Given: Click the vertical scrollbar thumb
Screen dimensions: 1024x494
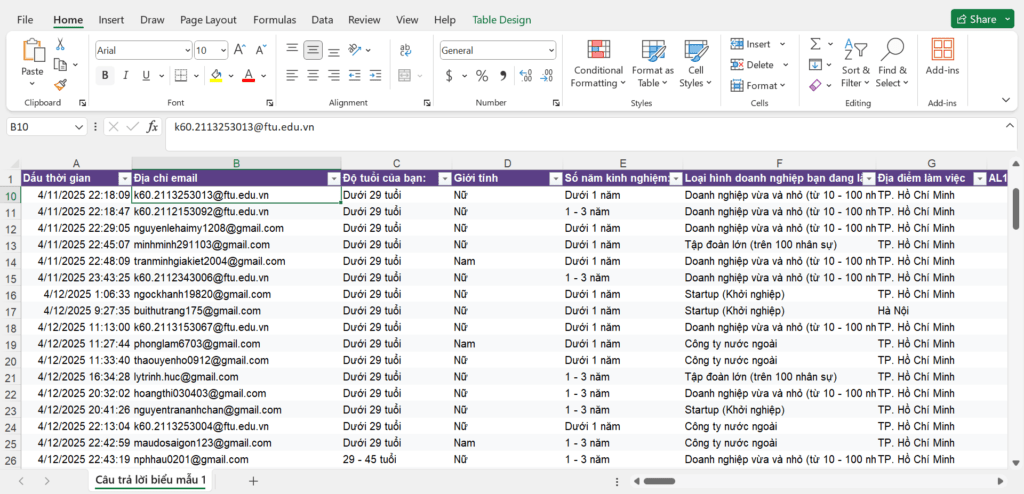Looking at the screenshot, I should (1016, 209).
